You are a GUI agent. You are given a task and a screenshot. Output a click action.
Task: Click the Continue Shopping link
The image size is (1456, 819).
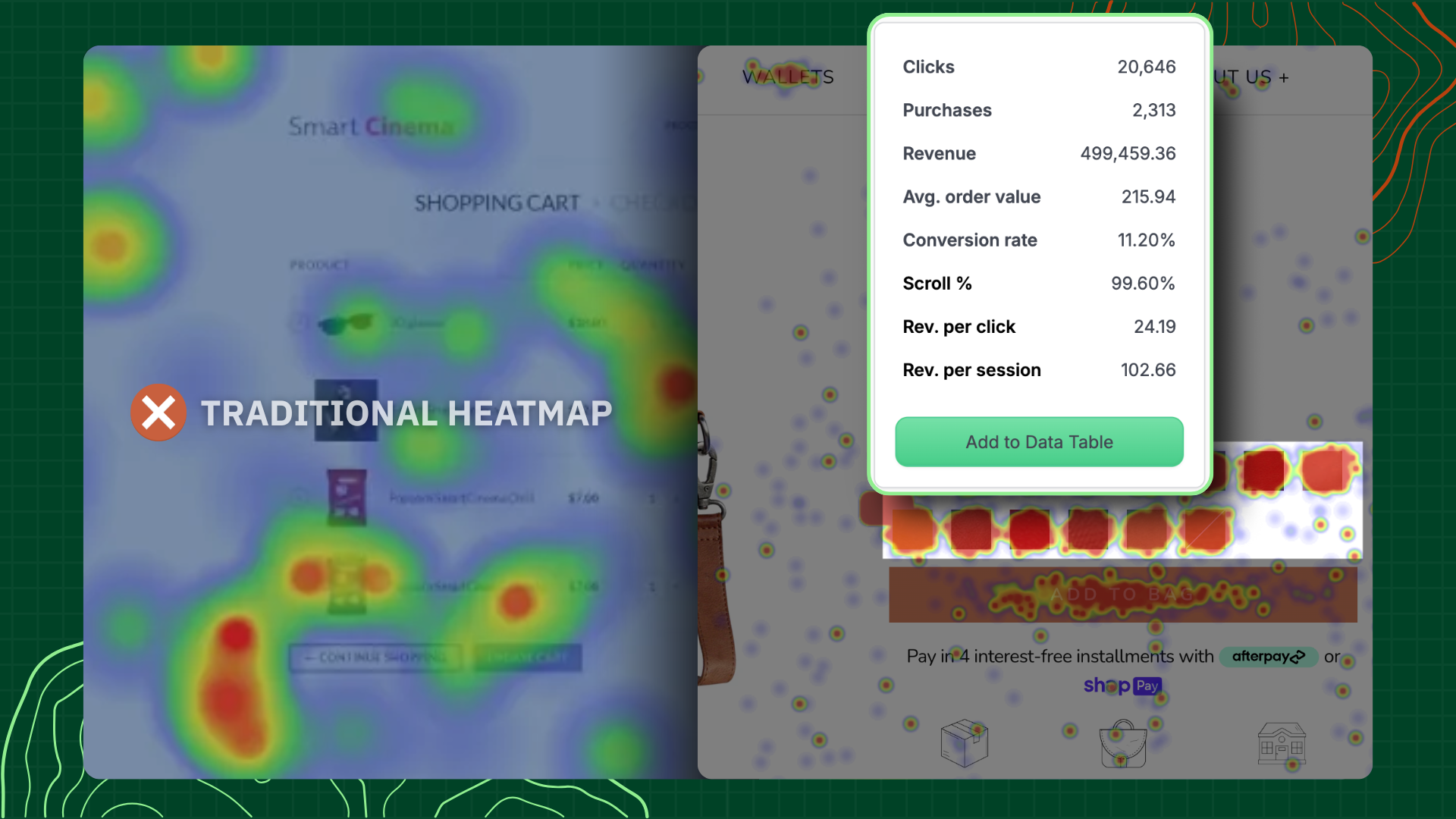(x=377, y=657)
